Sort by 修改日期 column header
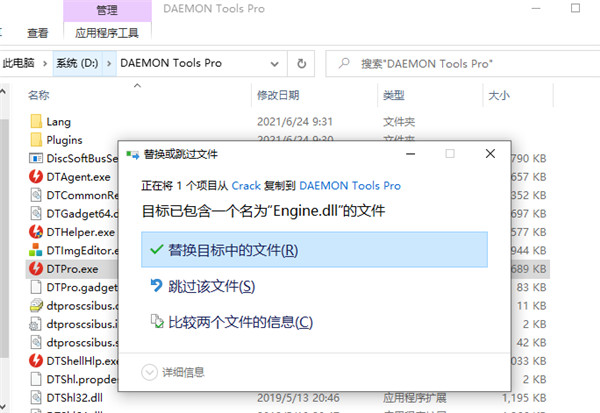Screen dimensions: 600x413 click(278, 95)
